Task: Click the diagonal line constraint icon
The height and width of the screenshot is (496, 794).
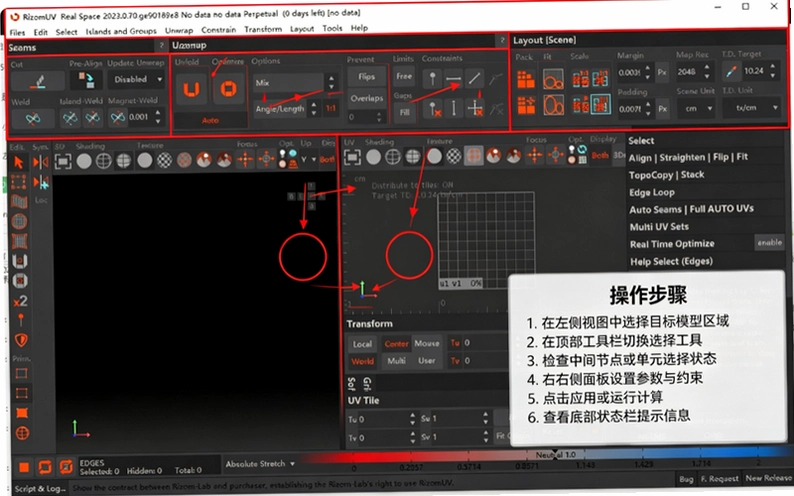Action: pos(474,79)
